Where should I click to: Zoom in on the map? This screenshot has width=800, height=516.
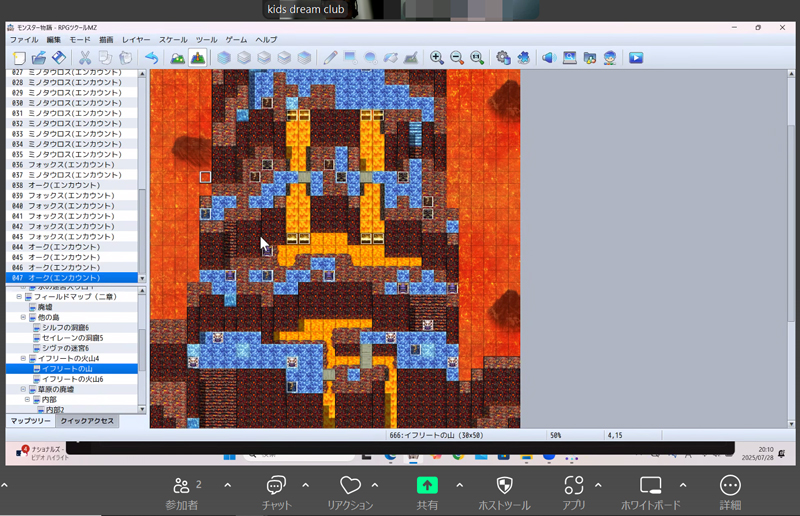coord(437,58)
